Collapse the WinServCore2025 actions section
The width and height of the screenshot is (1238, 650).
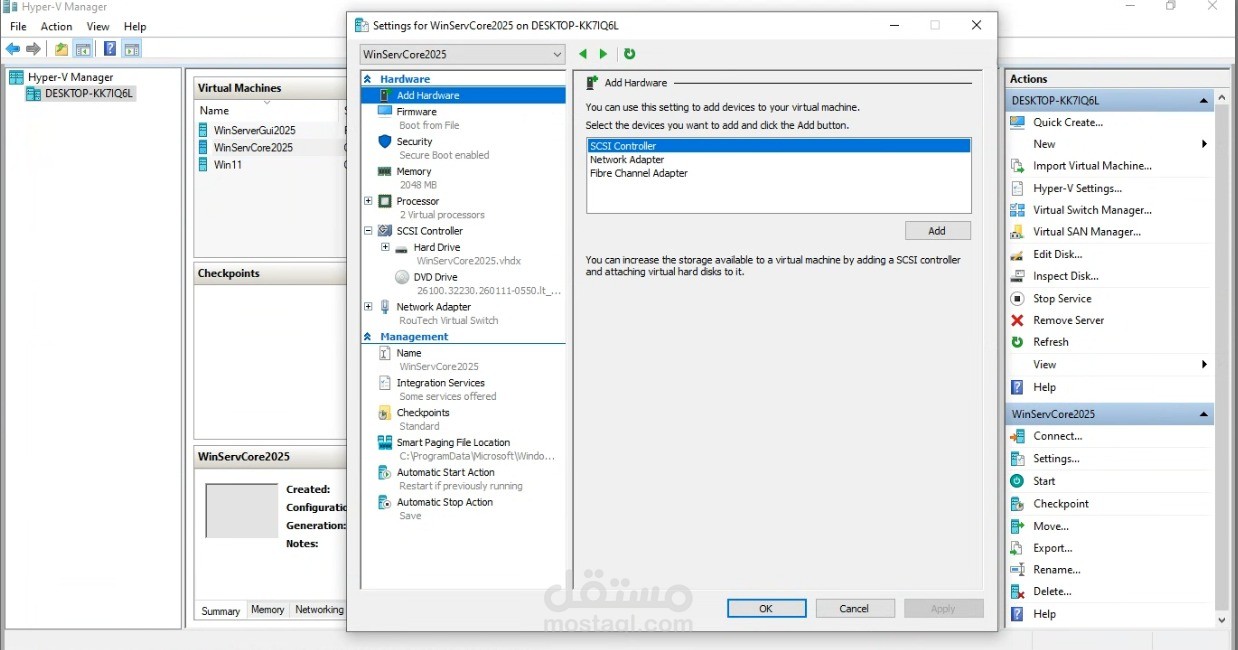coord(1204,414)
